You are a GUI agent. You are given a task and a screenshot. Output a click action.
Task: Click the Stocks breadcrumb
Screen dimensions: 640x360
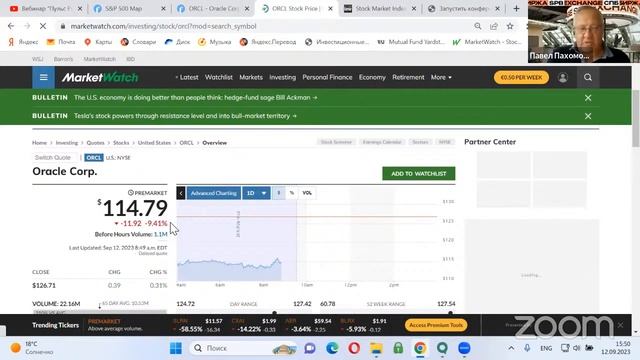(121, 143)
